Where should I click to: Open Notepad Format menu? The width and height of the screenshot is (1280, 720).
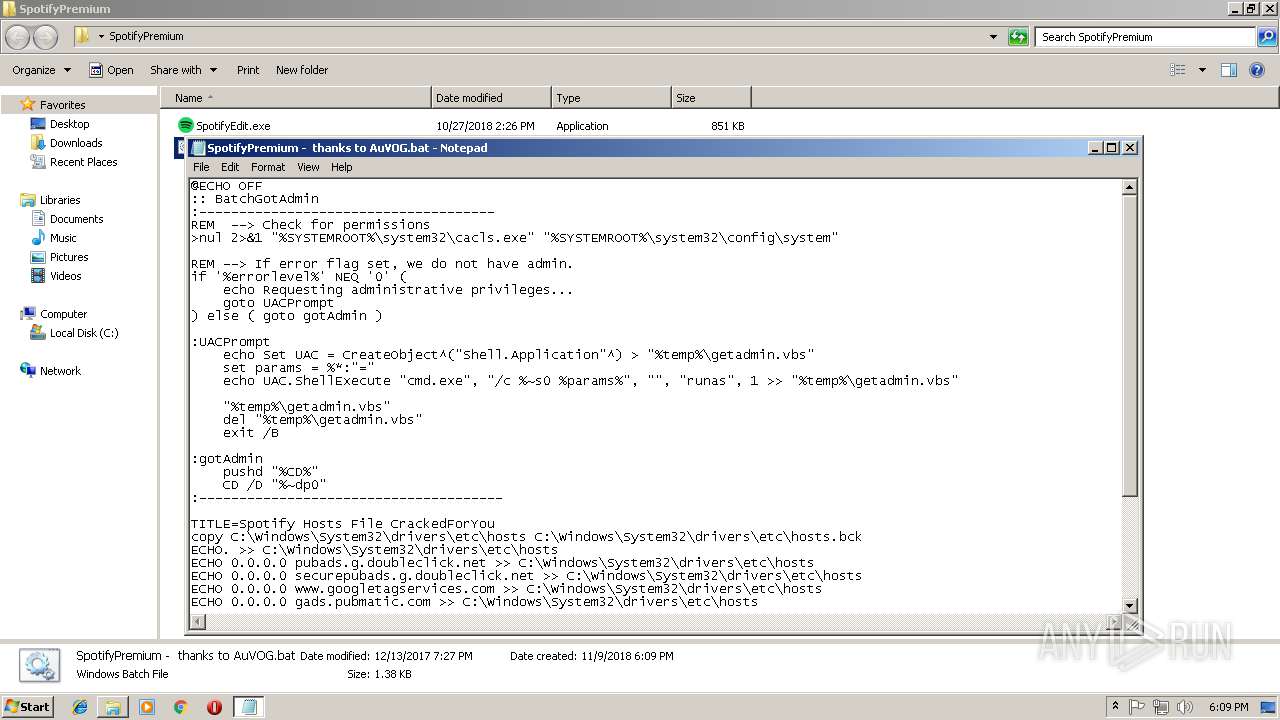click(x=268, y=167)
